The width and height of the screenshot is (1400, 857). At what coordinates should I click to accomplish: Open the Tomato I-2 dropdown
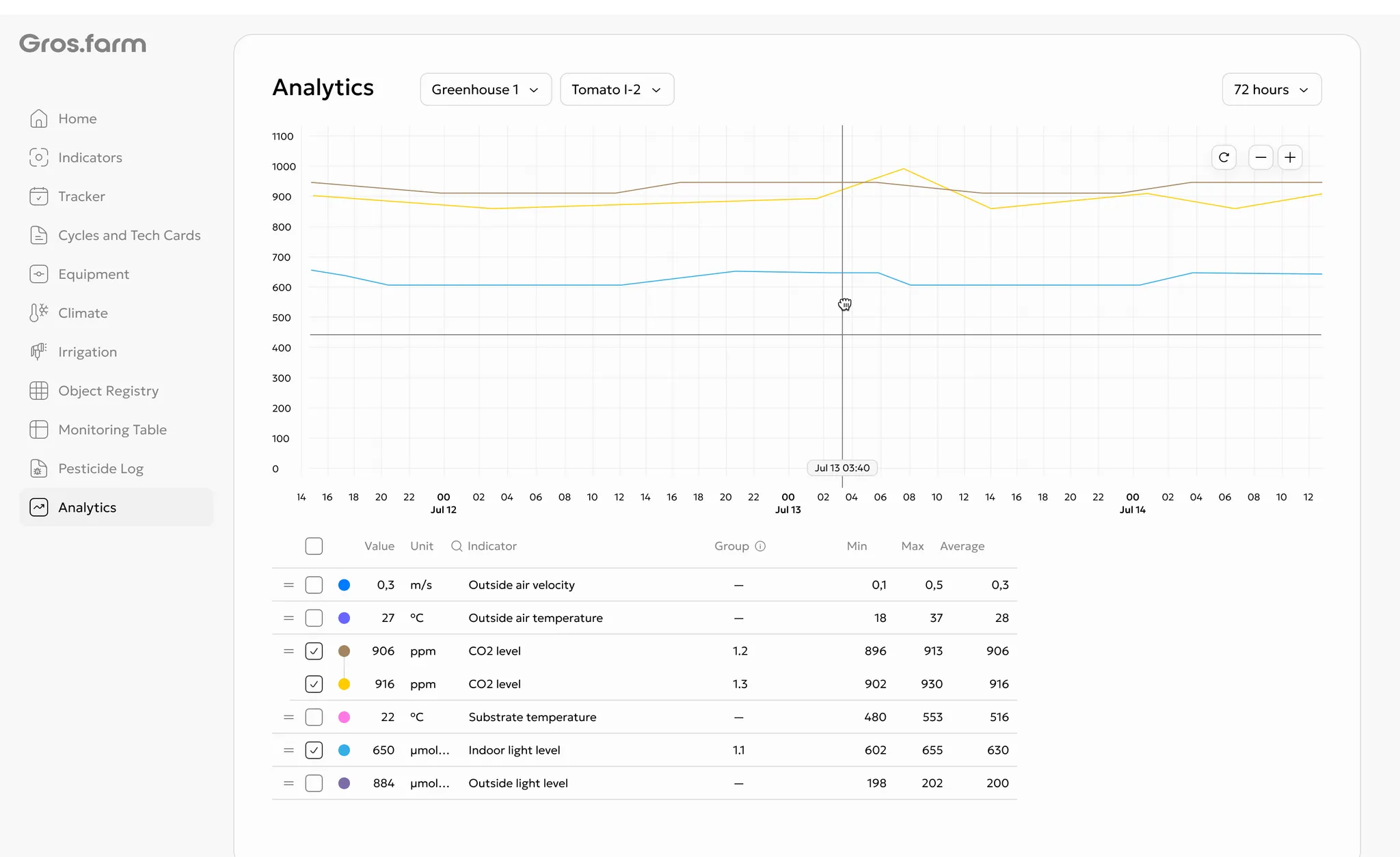(617, 90)
